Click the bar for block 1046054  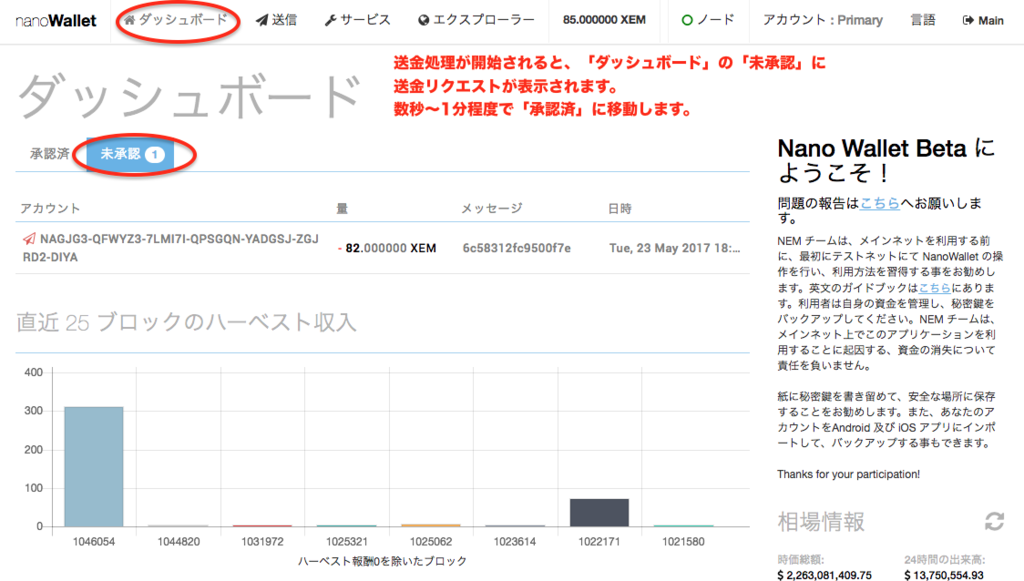[93, 467]
